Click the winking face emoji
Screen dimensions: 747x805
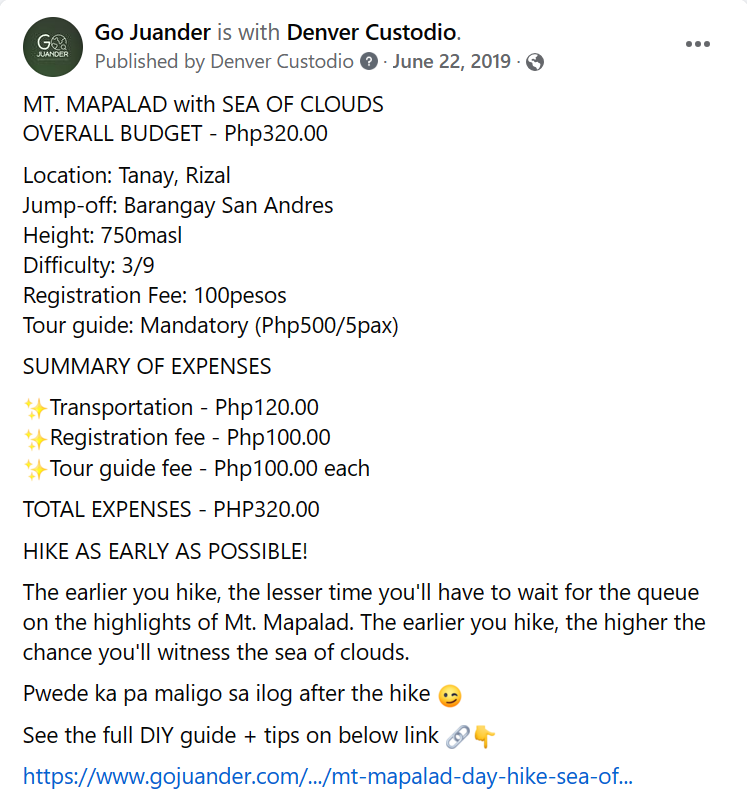tap(450, 695)
